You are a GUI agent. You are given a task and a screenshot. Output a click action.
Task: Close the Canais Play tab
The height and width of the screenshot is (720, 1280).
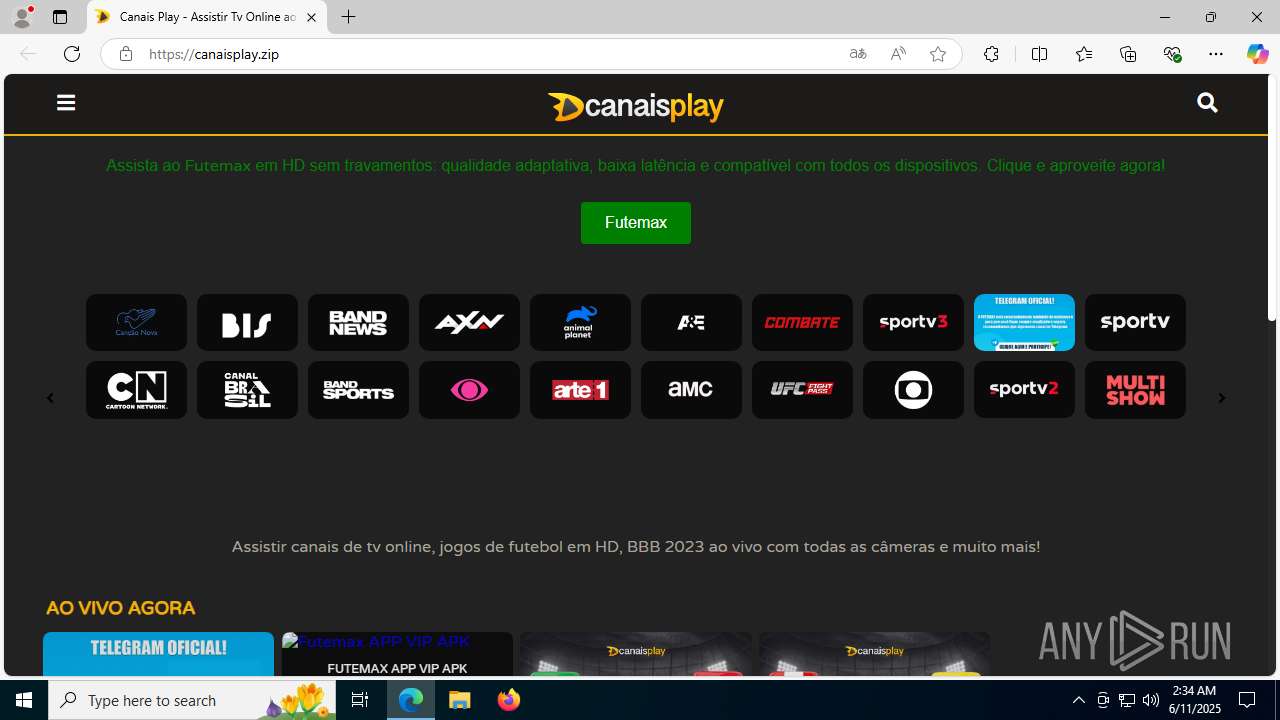(x=311, y=17)
